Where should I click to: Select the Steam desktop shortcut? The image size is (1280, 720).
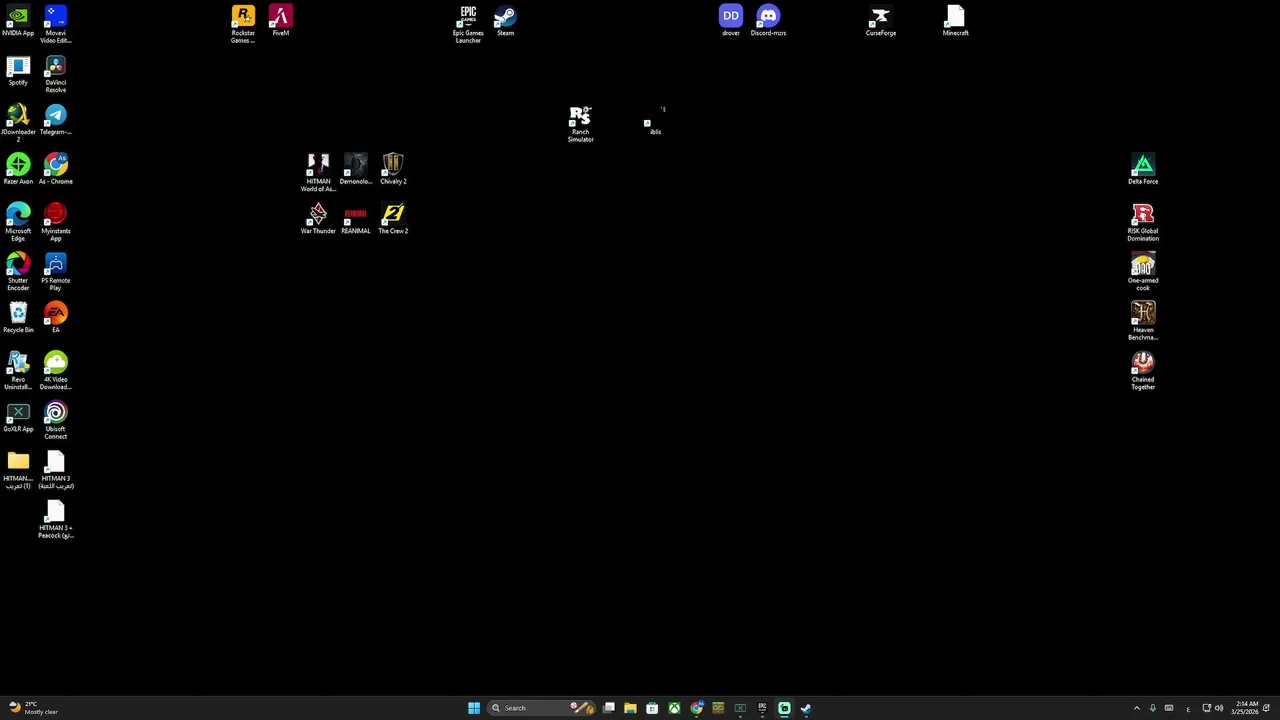[x=505, y=21]
